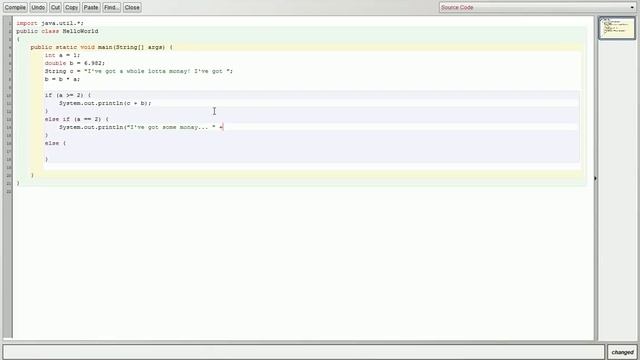Open the Find... dialog

click(111, 7)
